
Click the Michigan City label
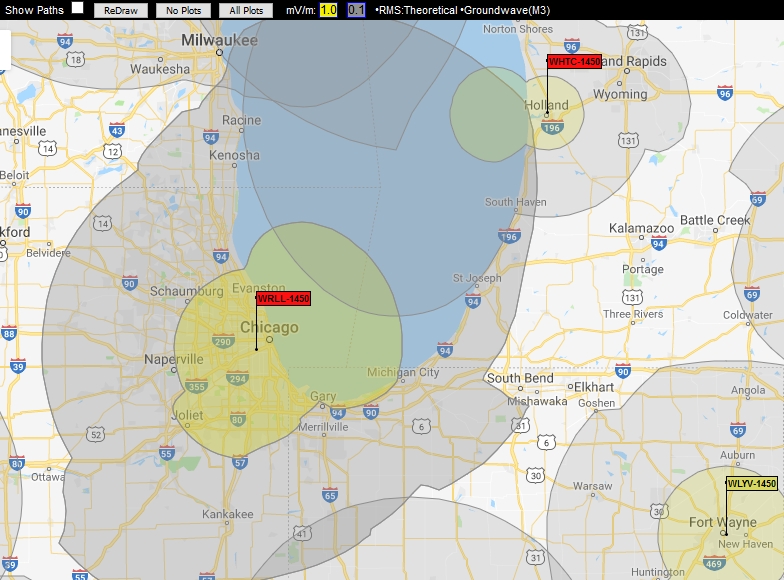pos(403,372)
